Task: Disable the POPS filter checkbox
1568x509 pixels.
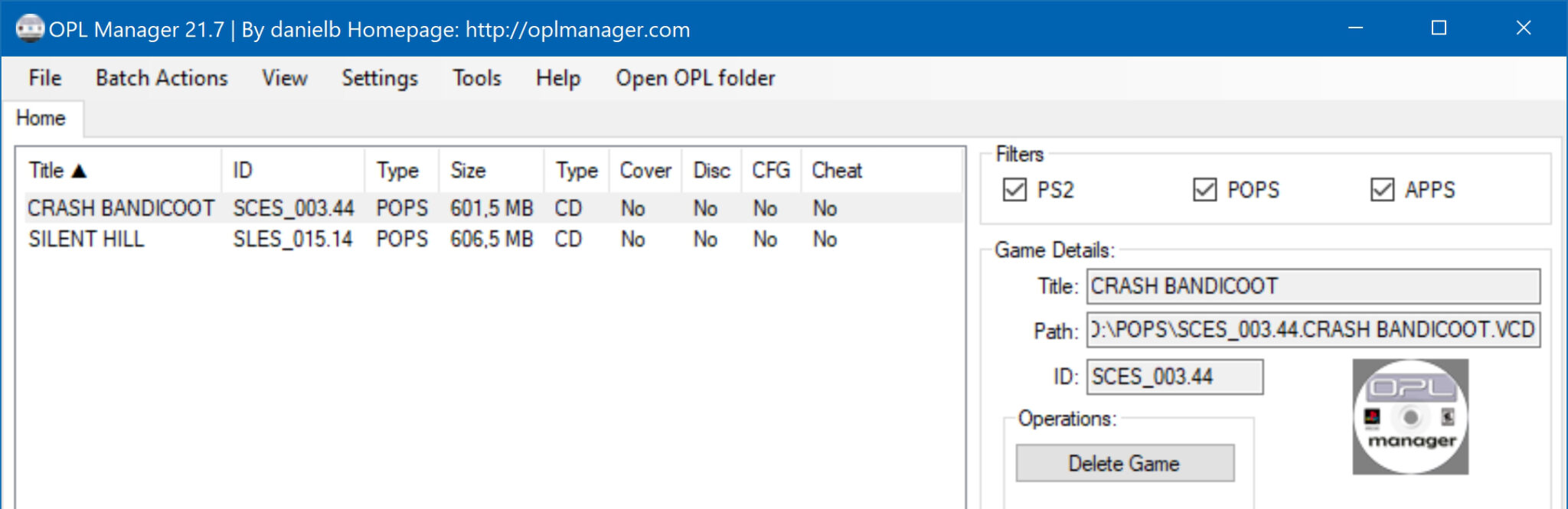Action: click(1204, 190)
